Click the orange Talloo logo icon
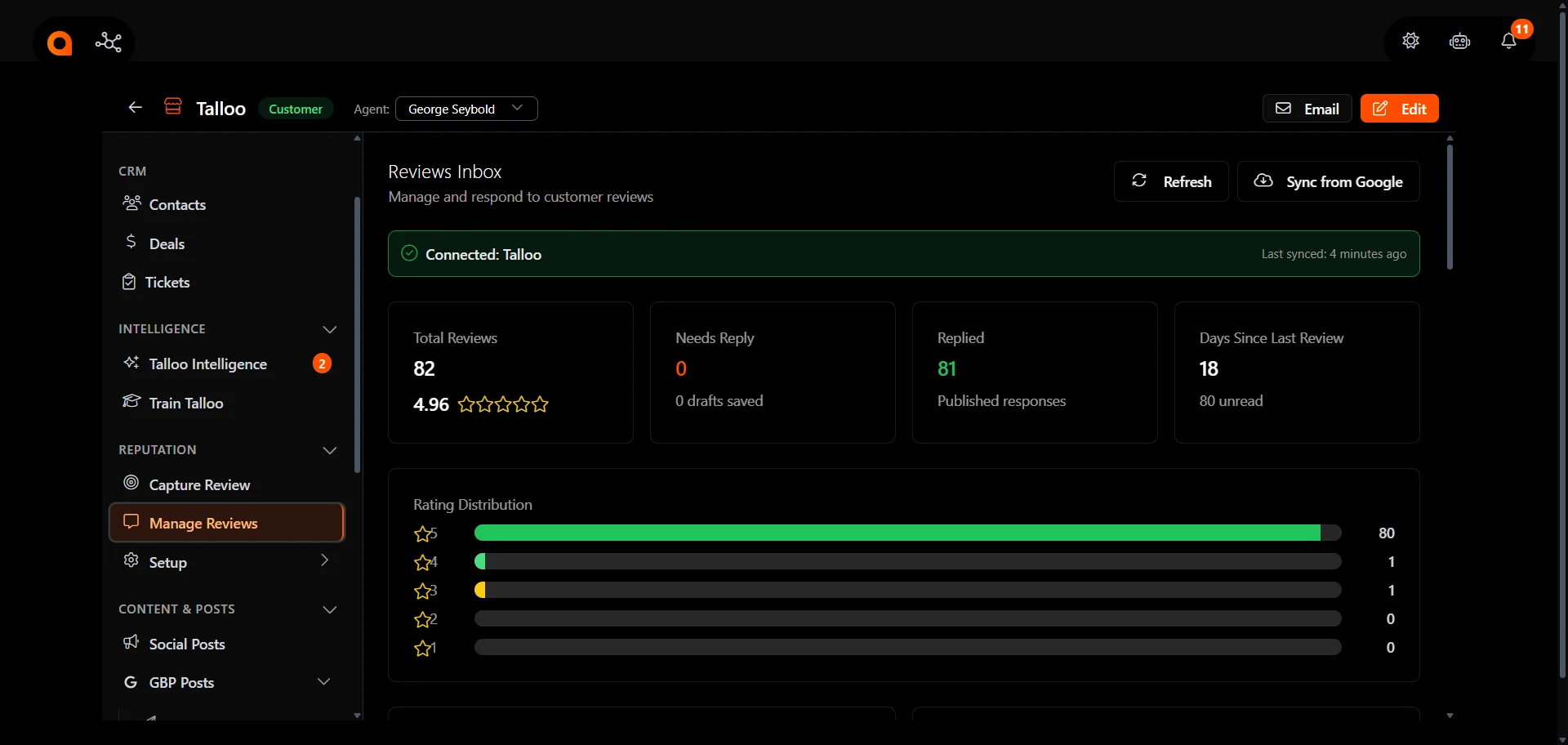This screenshot has height=745, width=1568. coord(60,42)
